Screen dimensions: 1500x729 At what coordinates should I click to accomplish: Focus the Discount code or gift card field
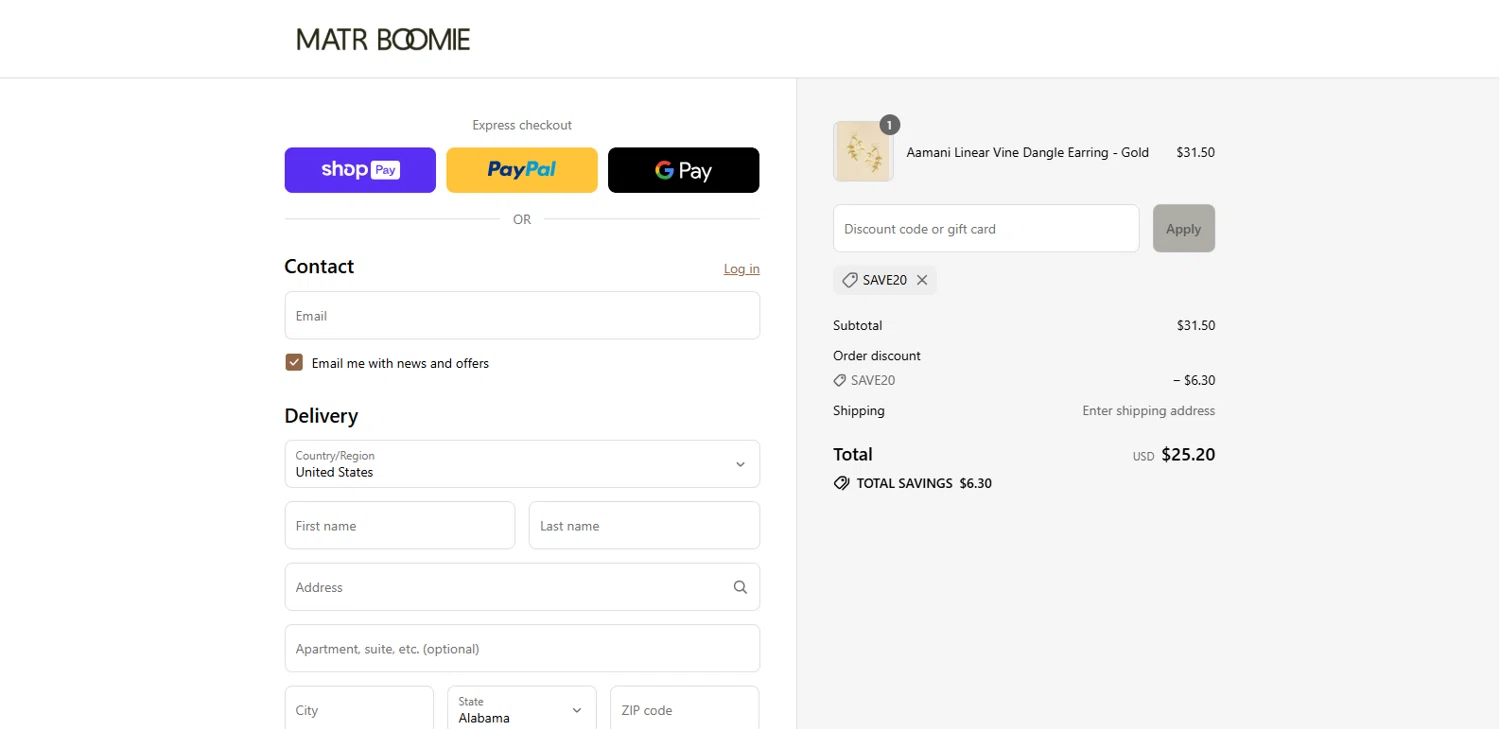pyautogui.click(x=986, y=228)
